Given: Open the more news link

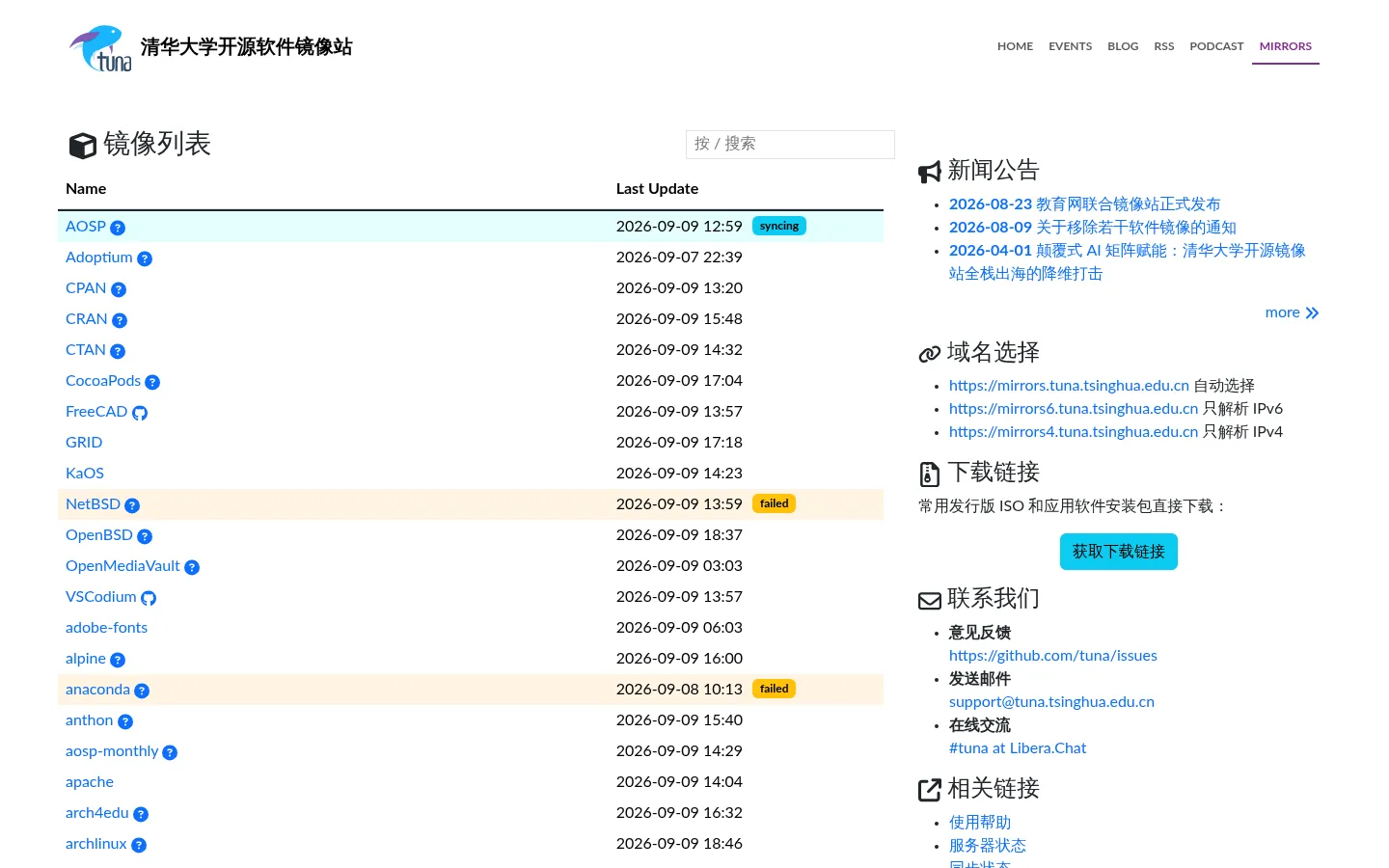Looking at the screenshot, I should click(1292, 312).
